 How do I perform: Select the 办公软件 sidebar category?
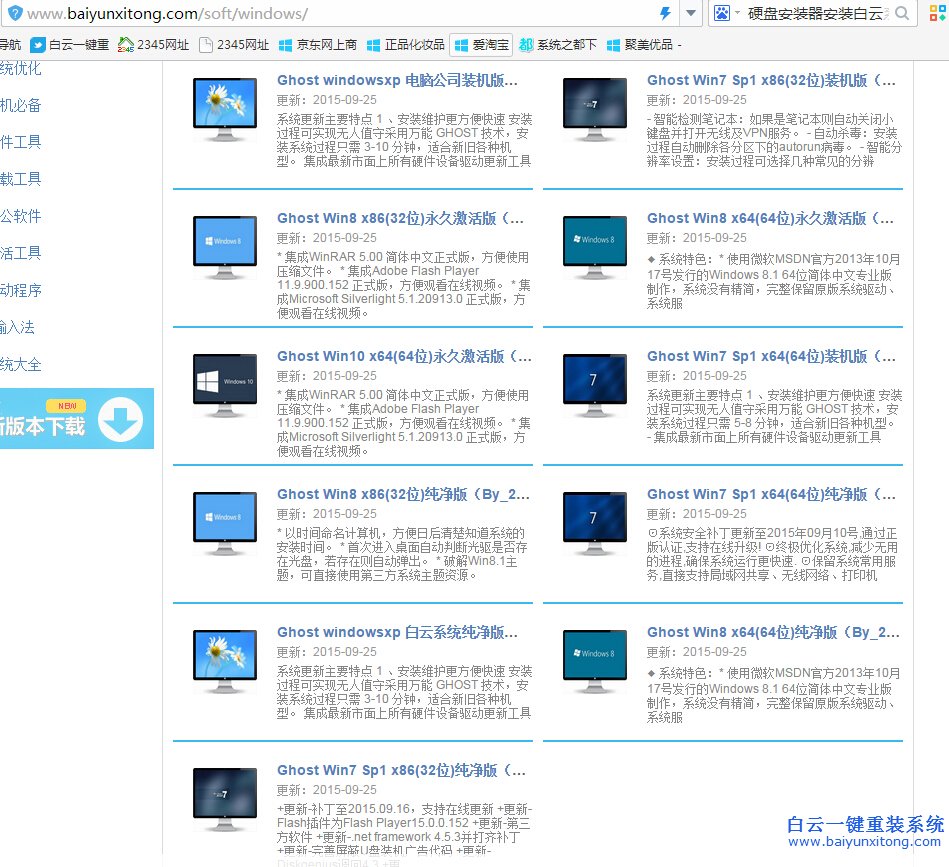click(x=20, y=216)
